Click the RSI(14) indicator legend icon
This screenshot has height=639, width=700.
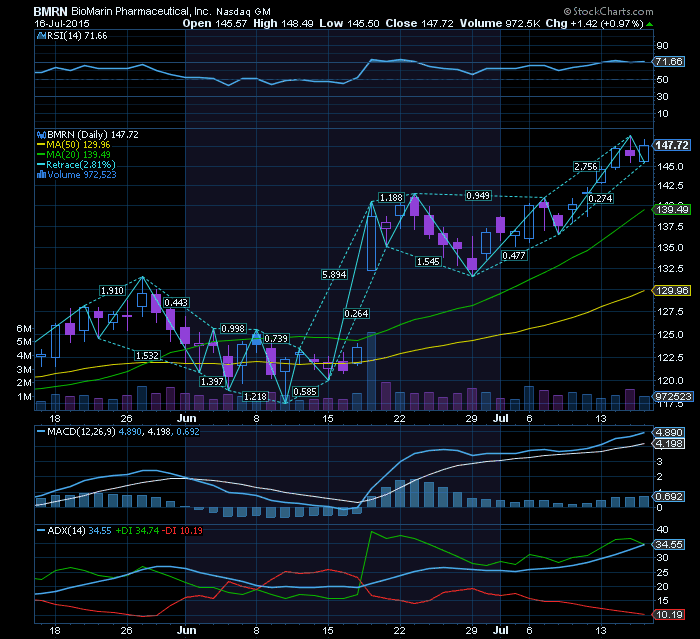41,36
